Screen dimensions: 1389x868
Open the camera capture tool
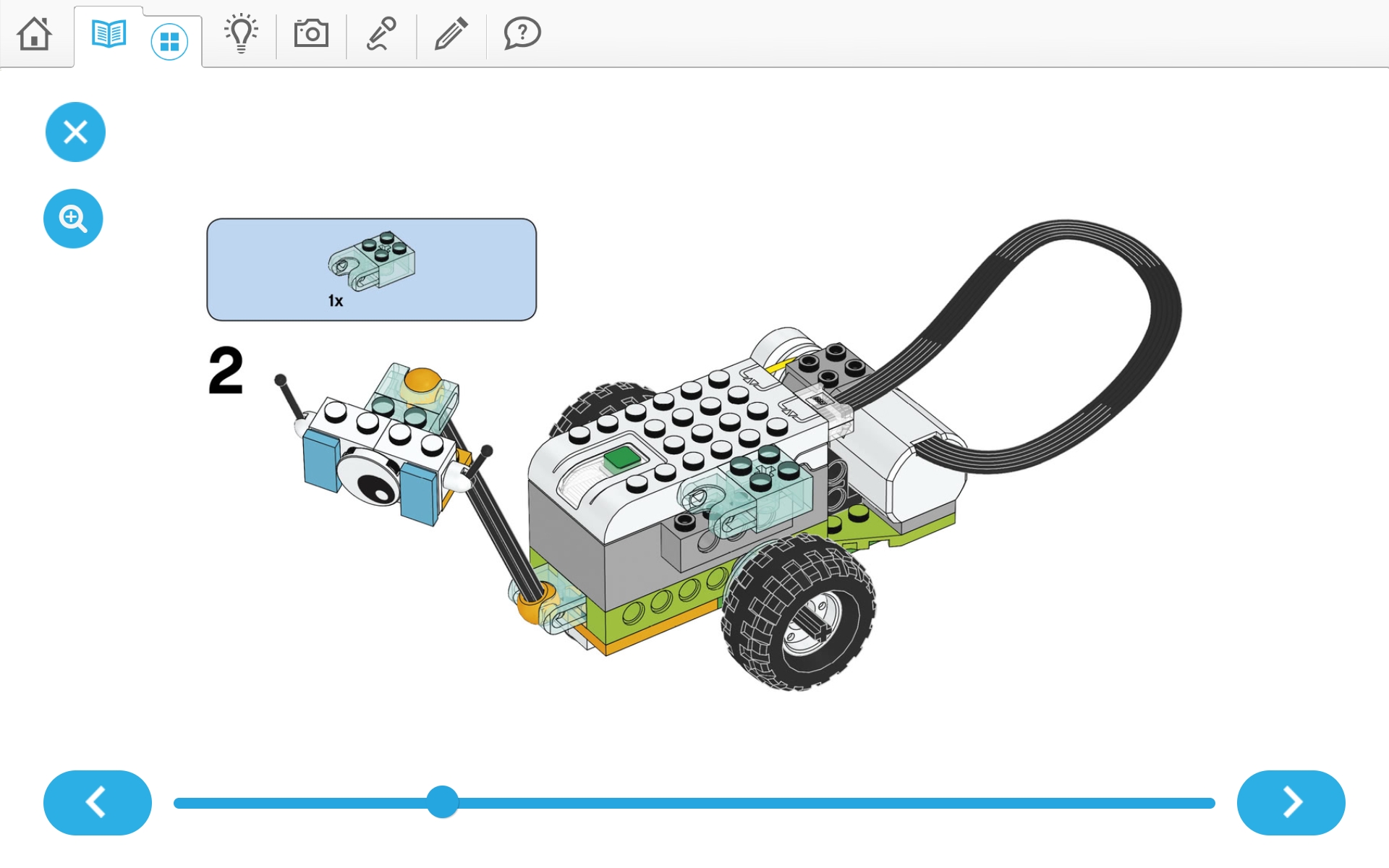[x=311, y=33]
